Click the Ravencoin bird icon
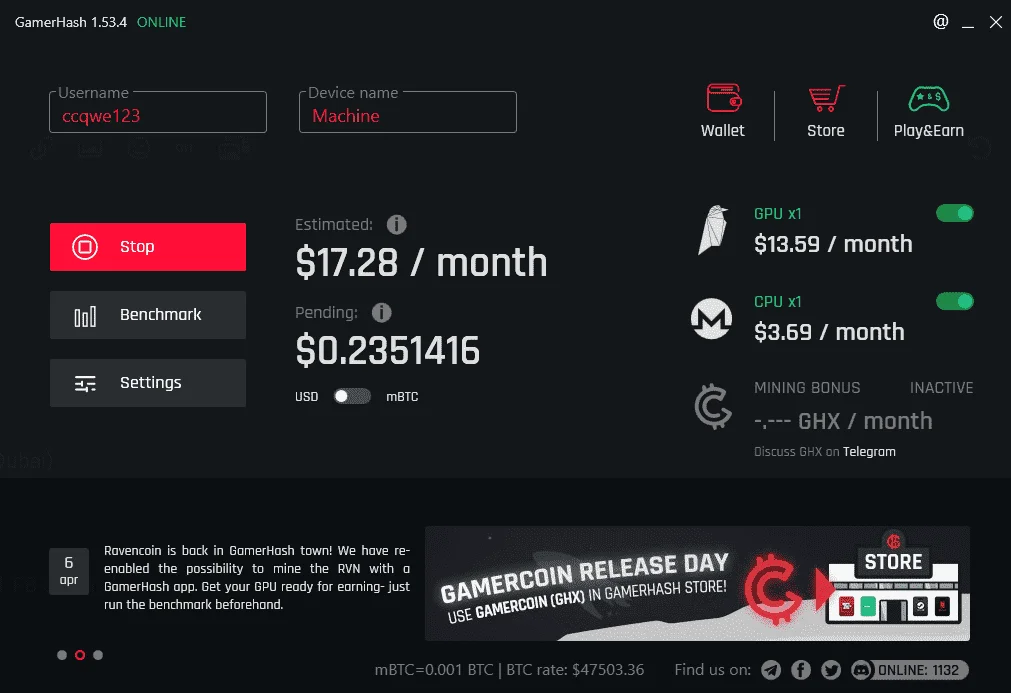 click(713, 231)
